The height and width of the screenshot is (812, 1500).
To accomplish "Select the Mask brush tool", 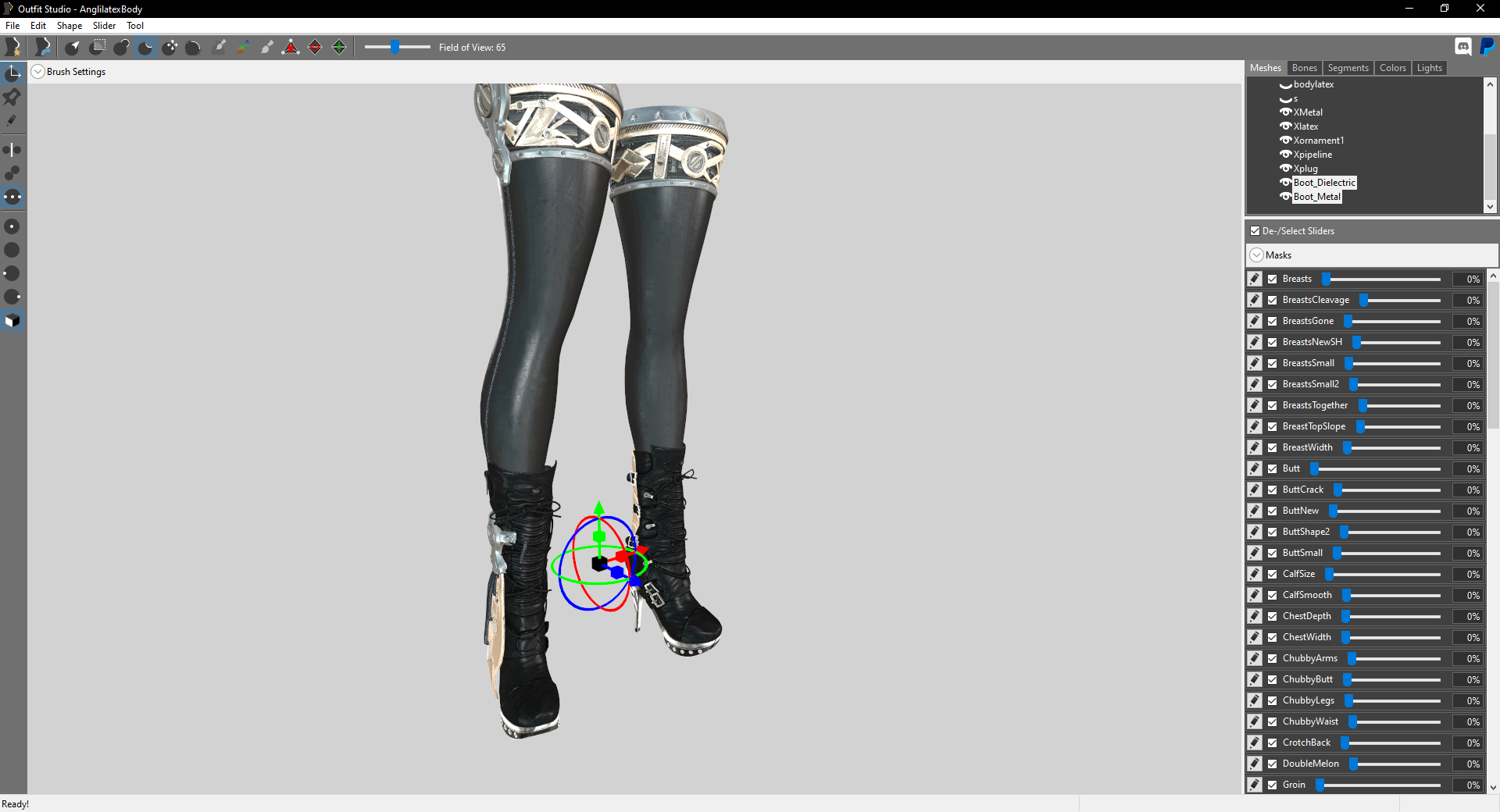I will pos(97,48).
